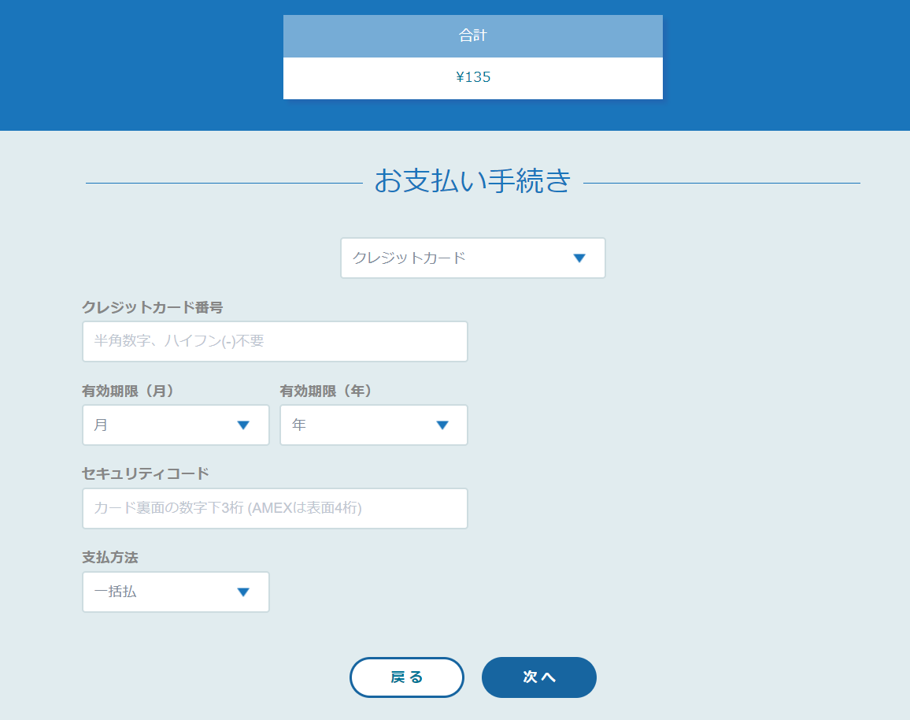Screen dimensions: 910x720
Task: Click the ¥135 total amount
Action: 473,77
